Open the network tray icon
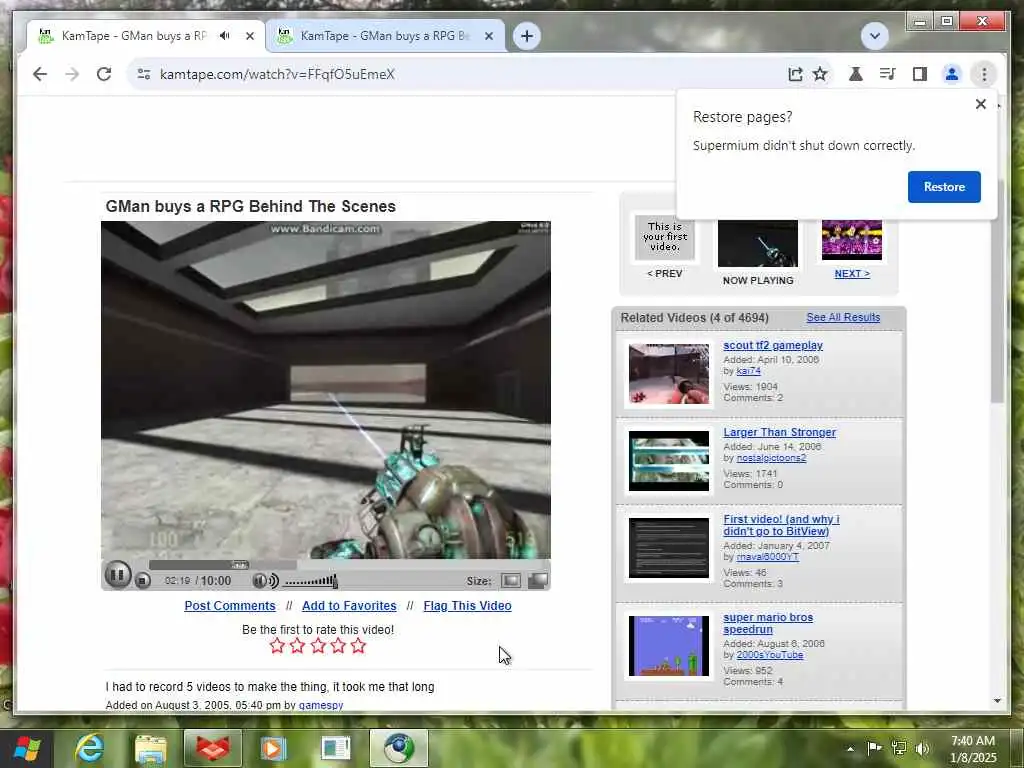Screen dimensions: 1024x768 (899, 748)
